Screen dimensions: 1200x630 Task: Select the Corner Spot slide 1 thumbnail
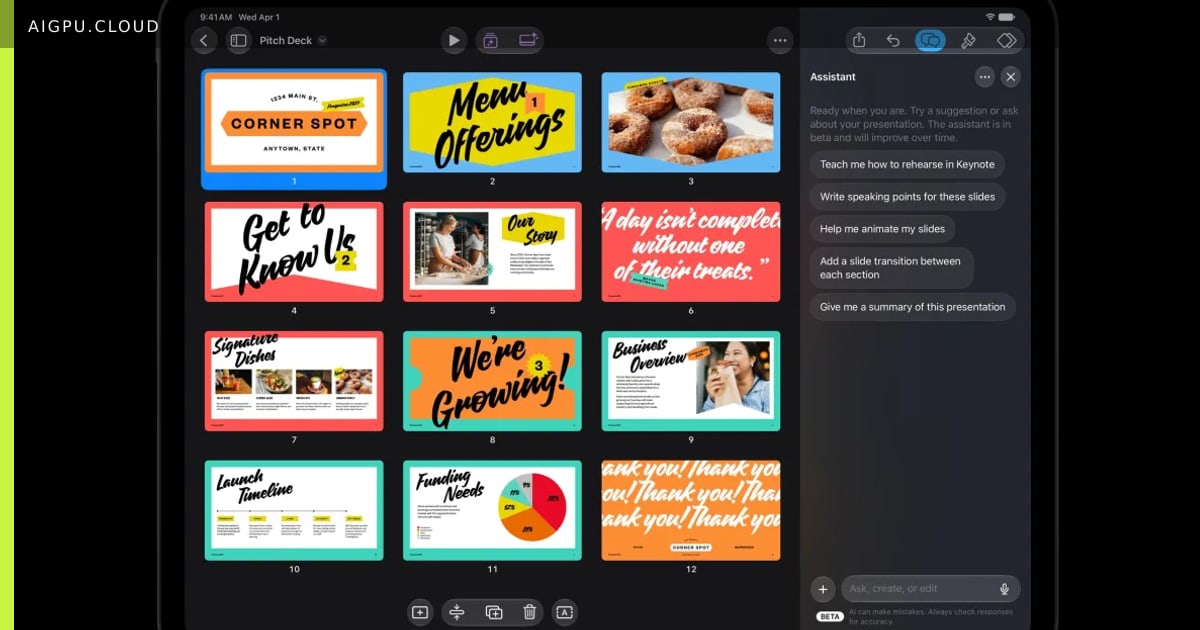pos(294,123)
